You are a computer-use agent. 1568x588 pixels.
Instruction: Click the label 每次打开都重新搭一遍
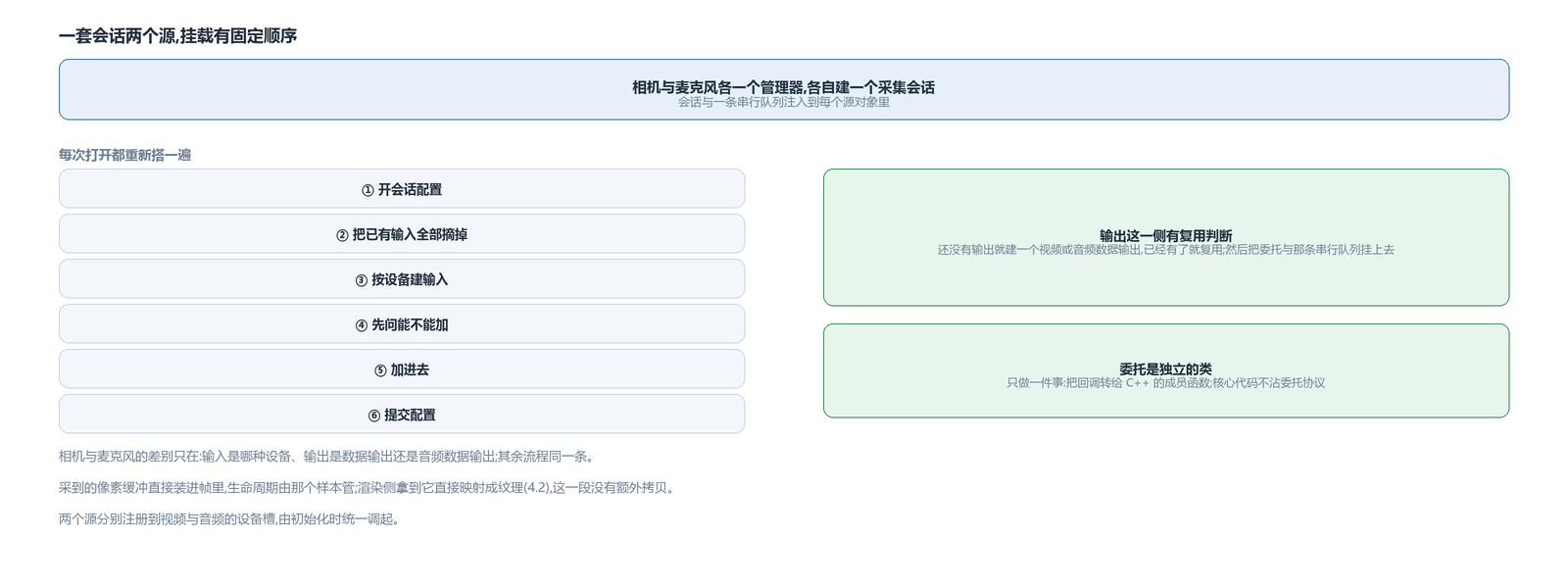tap(124, 155)
